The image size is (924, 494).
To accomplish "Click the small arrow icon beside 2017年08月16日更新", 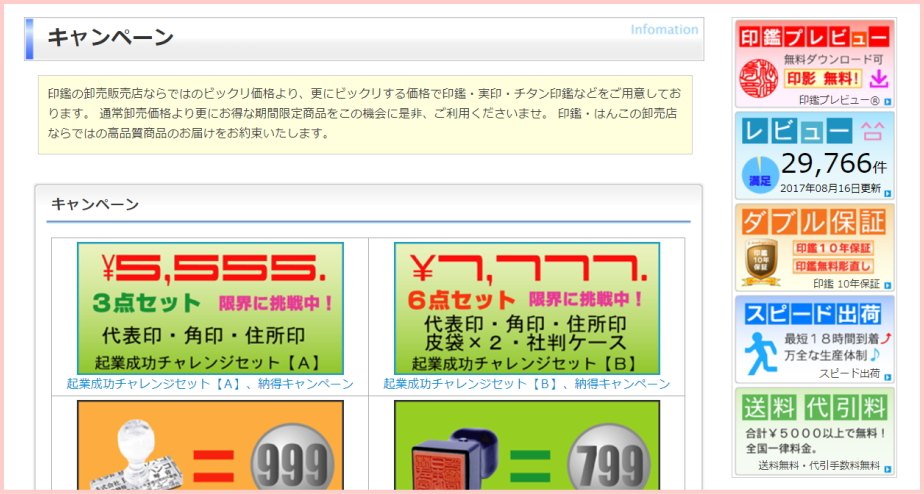I will tap(887, 193).
